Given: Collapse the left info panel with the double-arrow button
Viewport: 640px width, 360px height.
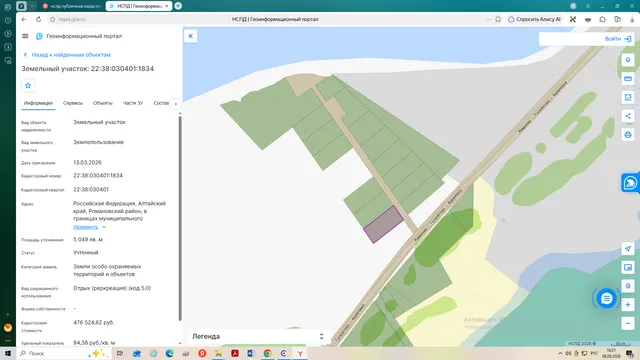Looking at the screenshot, I should pyautogui.click(x=191, y=36).
